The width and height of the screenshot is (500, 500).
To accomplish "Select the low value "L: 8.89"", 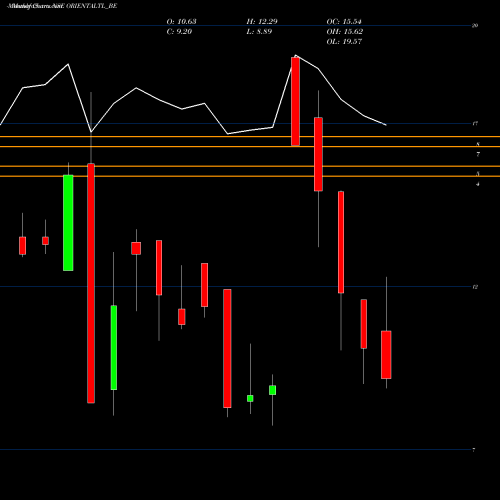I will coord(259,31).
